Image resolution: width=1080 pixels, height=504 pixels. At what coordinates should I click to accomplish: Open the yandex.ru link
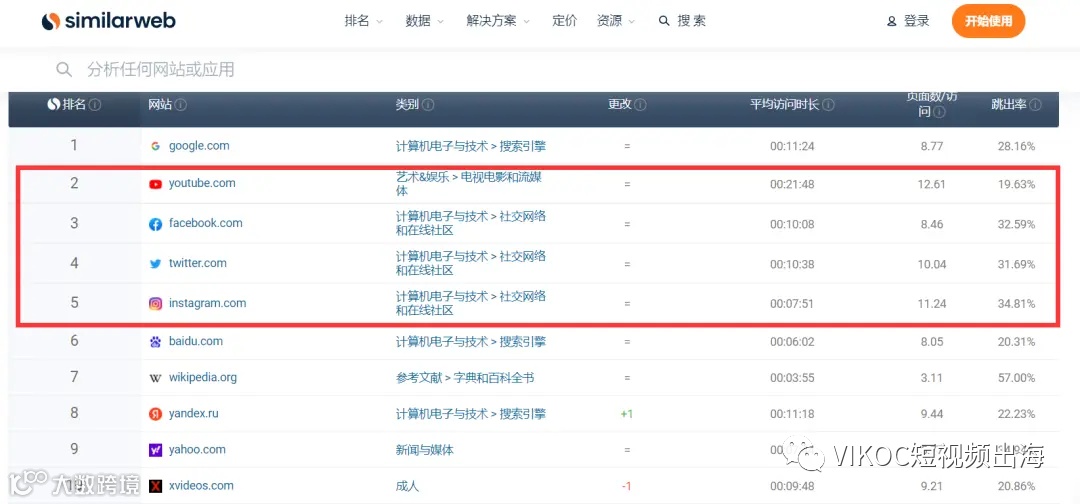tap(194, 414)
